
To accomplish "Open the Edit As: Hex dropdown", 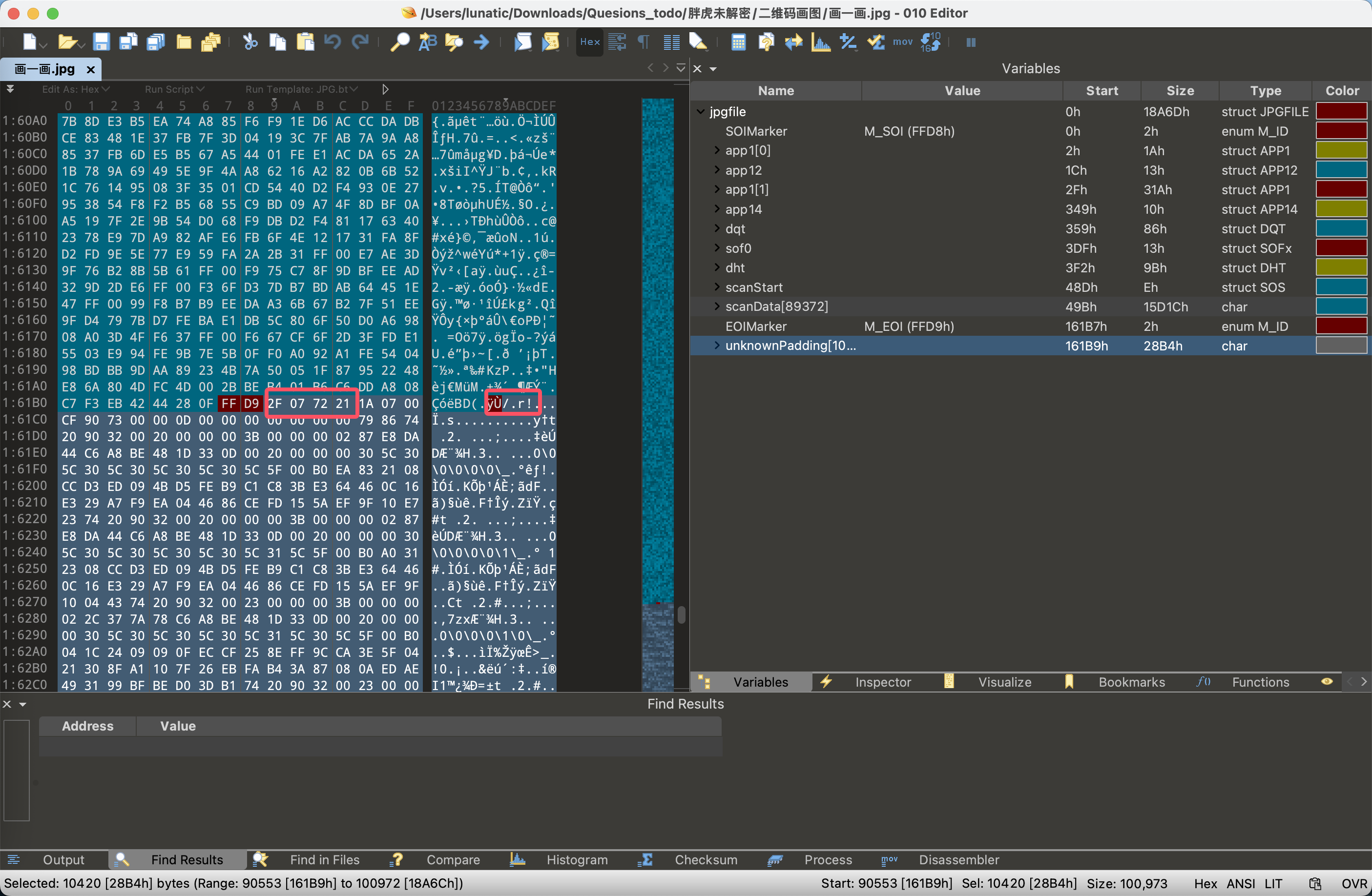I will [x=76, y=89].
